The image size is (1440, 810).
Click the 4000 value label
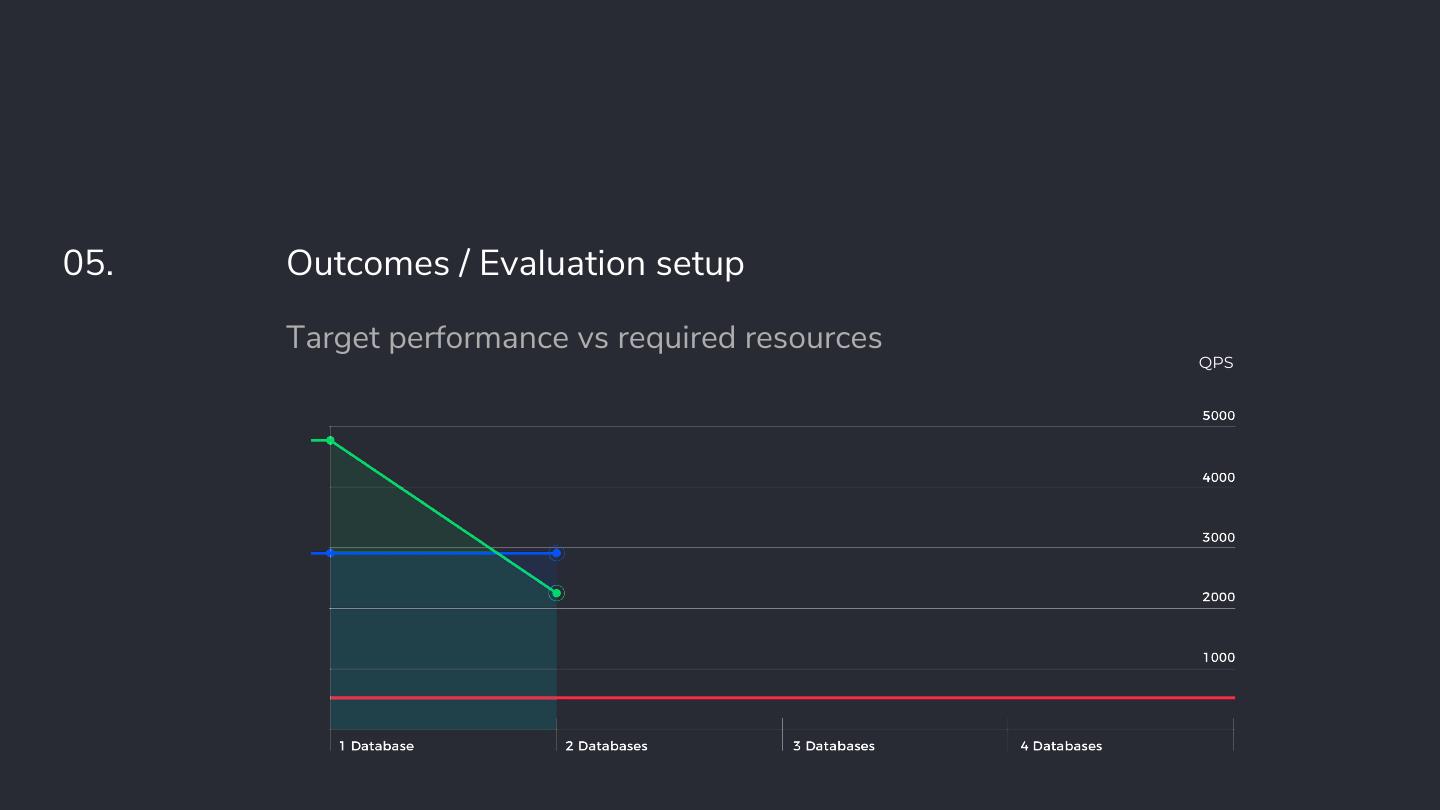pos(1218,478)
